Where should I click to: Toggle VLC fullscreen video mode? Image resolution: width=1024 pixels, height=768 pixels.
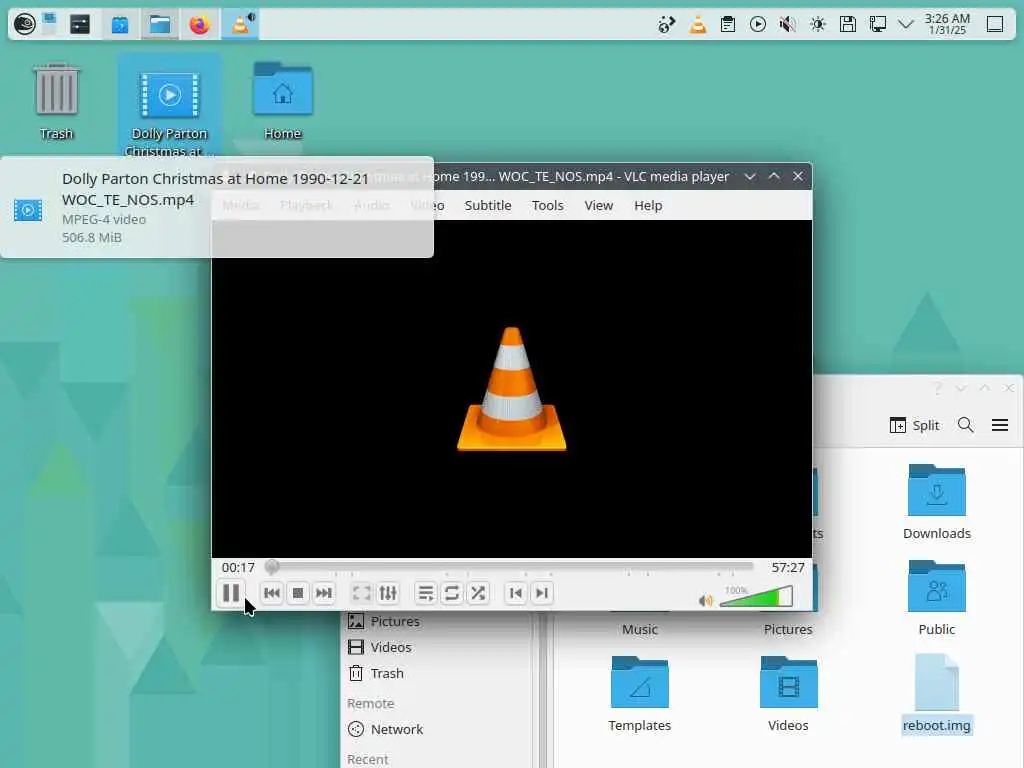click(x=361, y=593)
